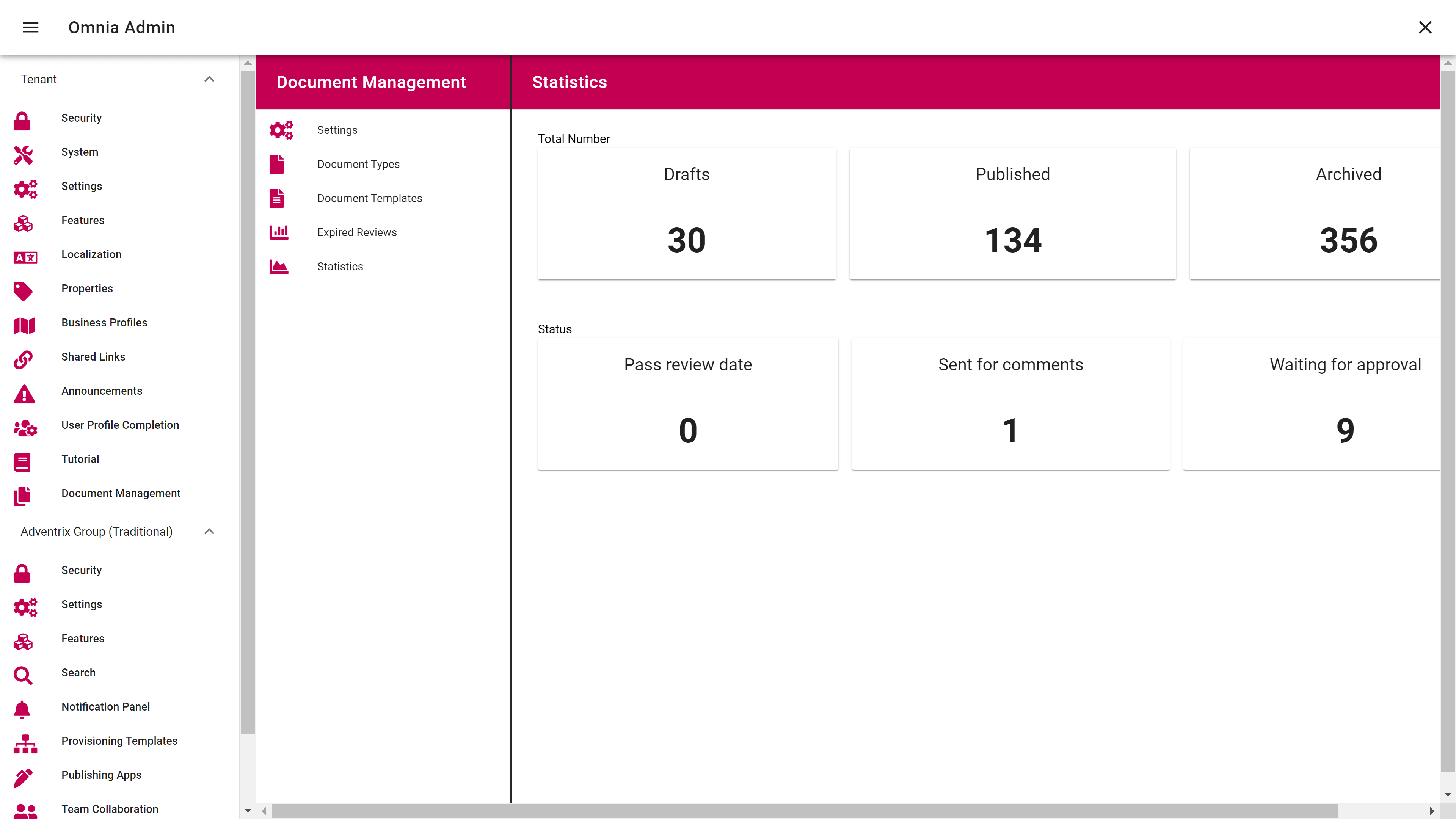1456x819 pixels.
Task: Click the Document Templates file icon
Action: click(x=277, y=198)
